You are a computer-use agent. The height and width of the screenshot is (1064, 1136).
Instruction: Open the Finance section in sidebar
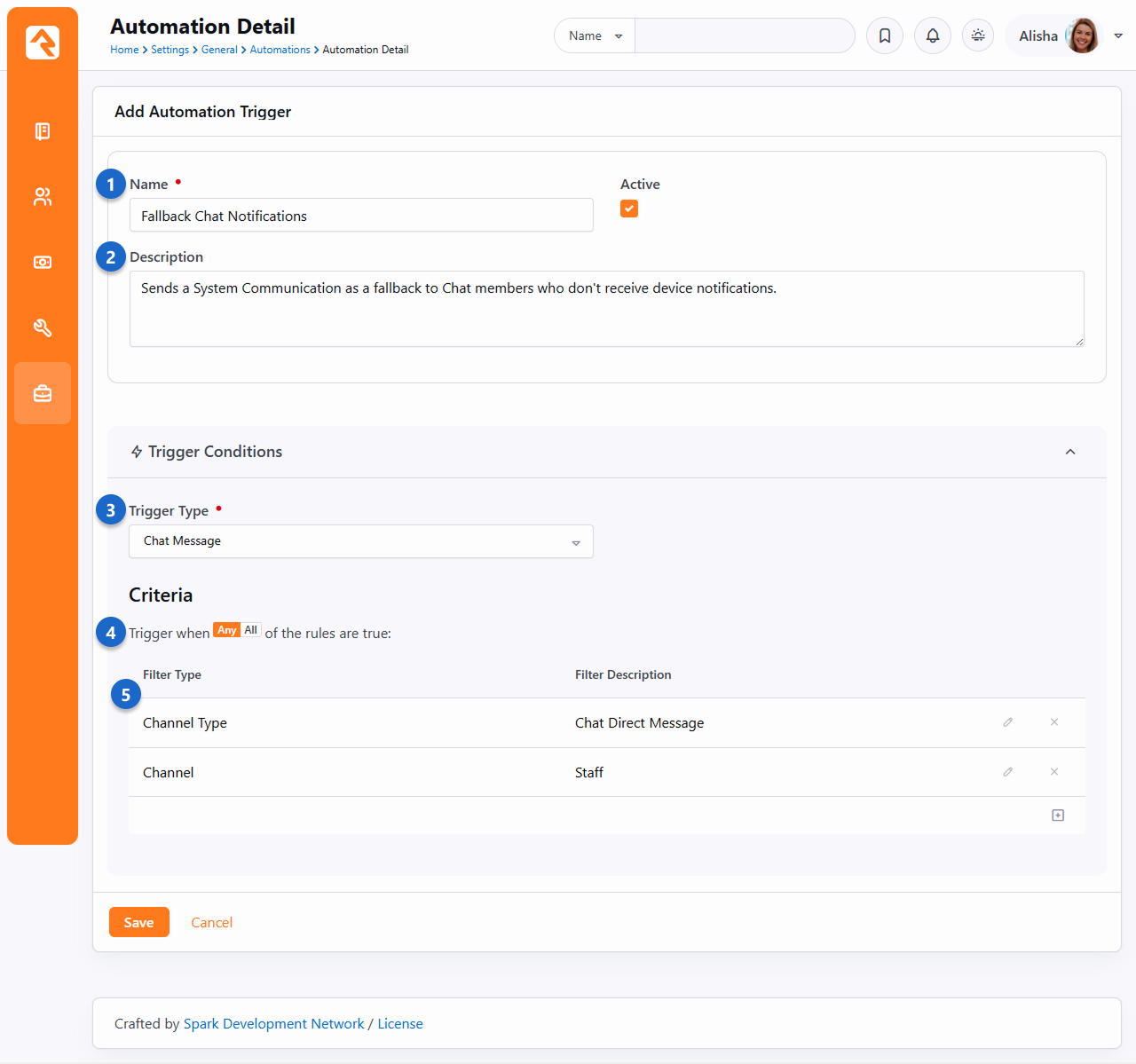(x=43, y=263)
